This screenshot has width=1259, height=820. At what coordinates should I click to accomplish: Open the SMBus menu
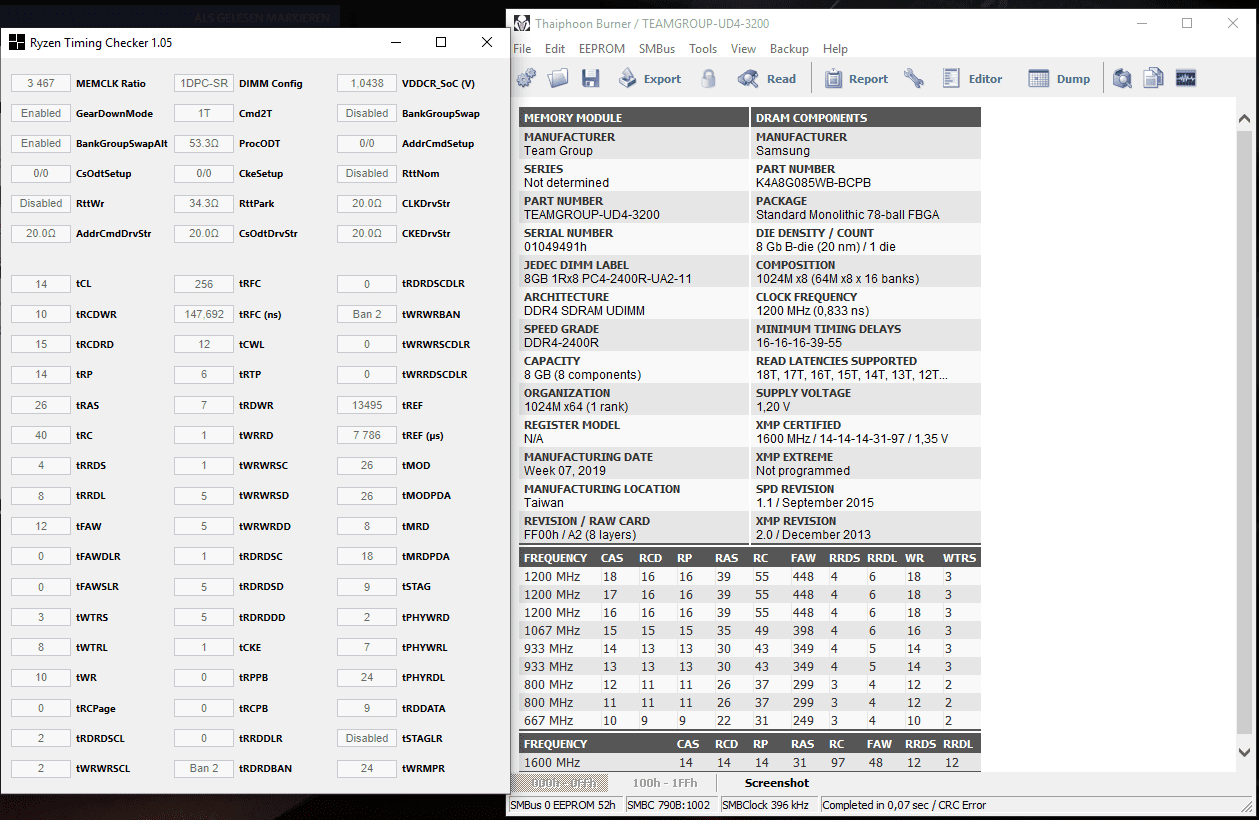657,49
